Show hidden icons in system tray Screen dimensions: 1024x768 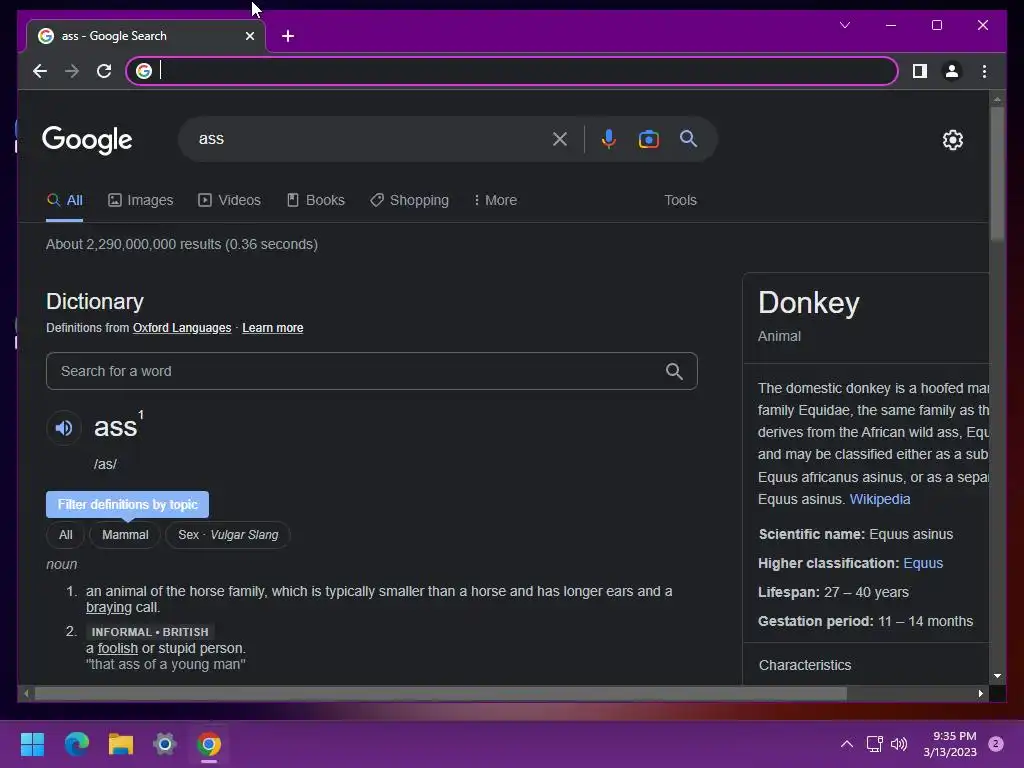[846, 744]
